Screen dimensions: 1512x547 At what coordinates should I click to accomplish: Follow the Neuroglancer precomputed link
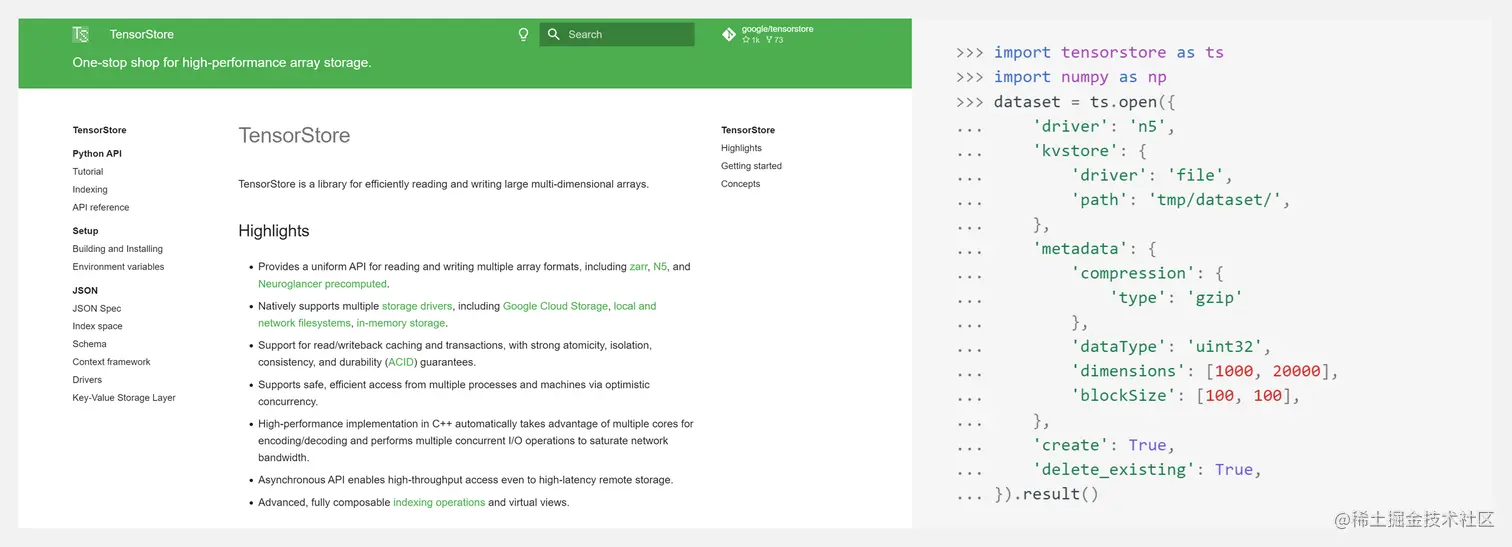pyautogui.click(x=322, y=284)
